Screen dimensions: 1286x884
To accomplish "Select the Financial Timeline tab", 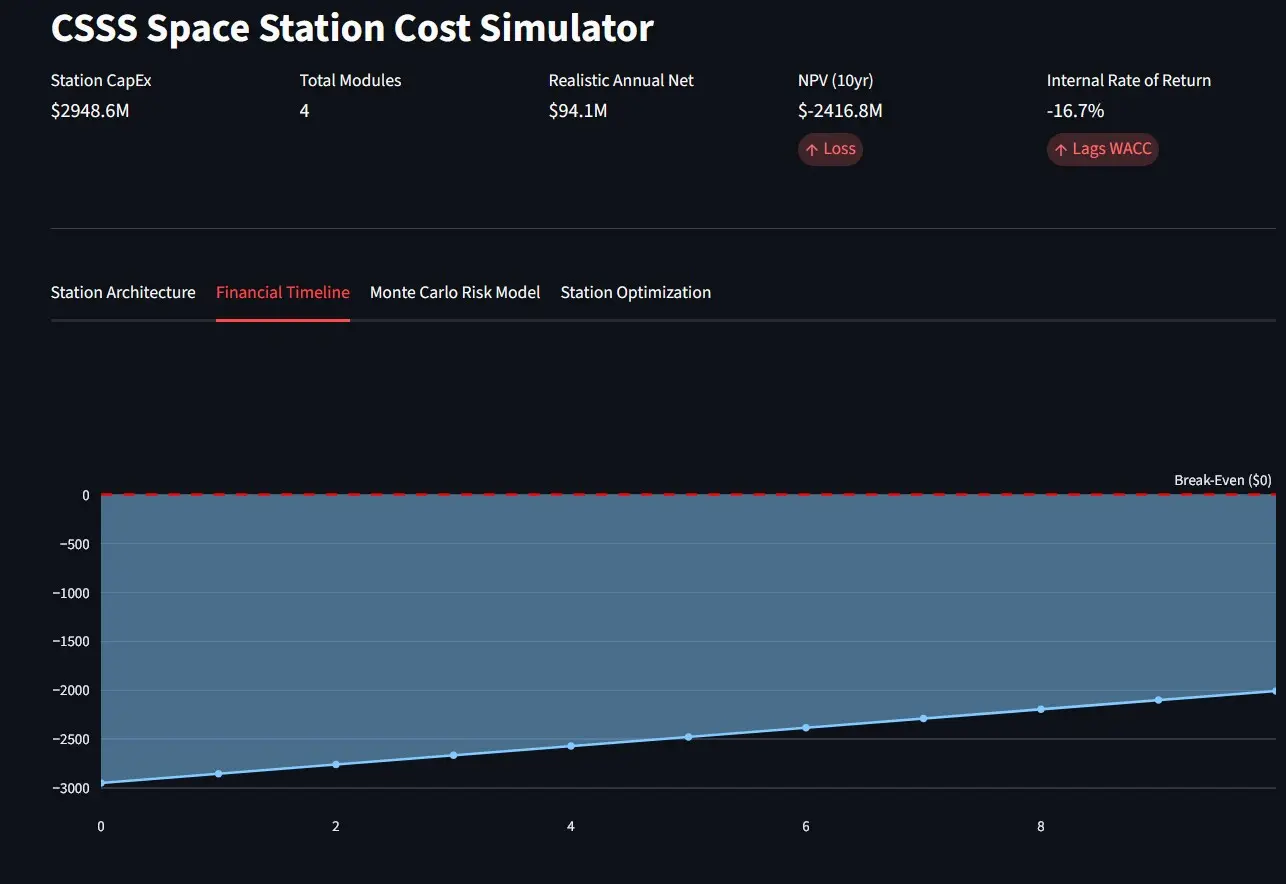I will point(283,292).
